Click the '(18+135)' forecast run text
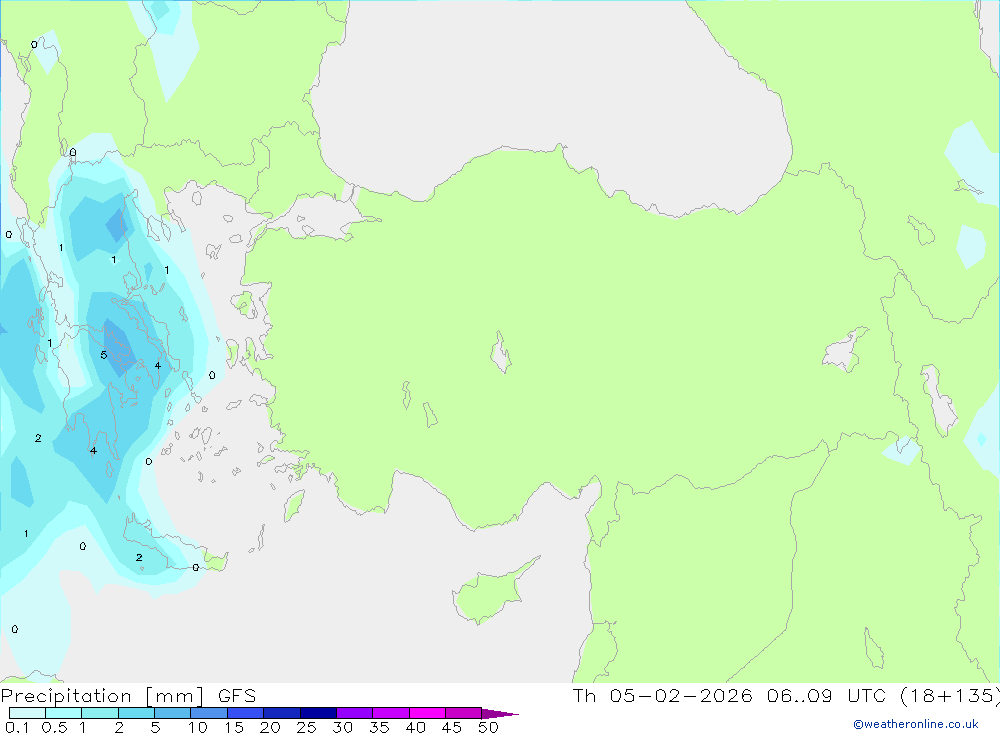Screen dimensions: 1000x733 950,696
